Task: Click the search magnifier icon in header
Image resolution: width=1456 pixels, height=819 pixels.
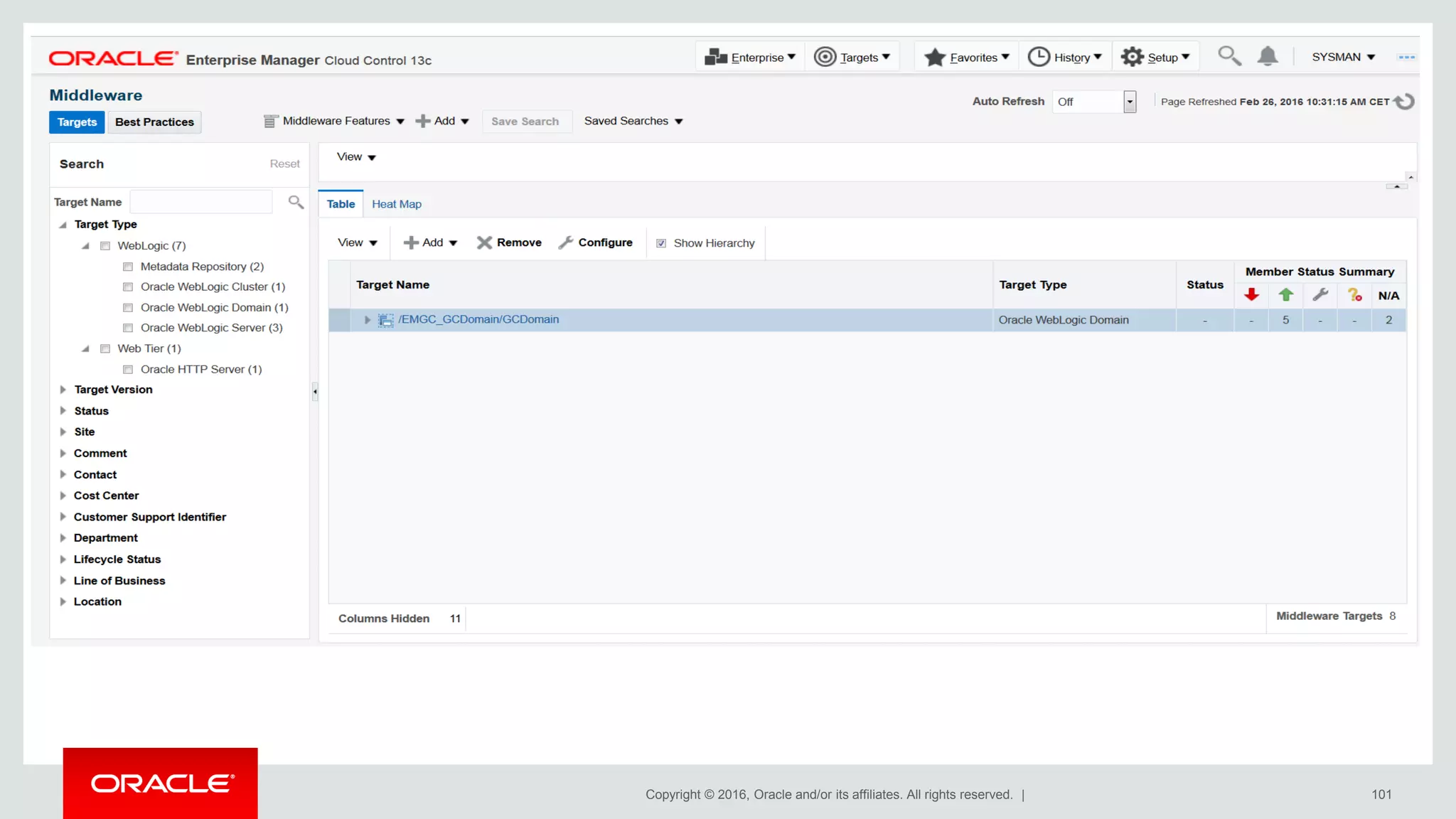Action: coord(1229,56)
